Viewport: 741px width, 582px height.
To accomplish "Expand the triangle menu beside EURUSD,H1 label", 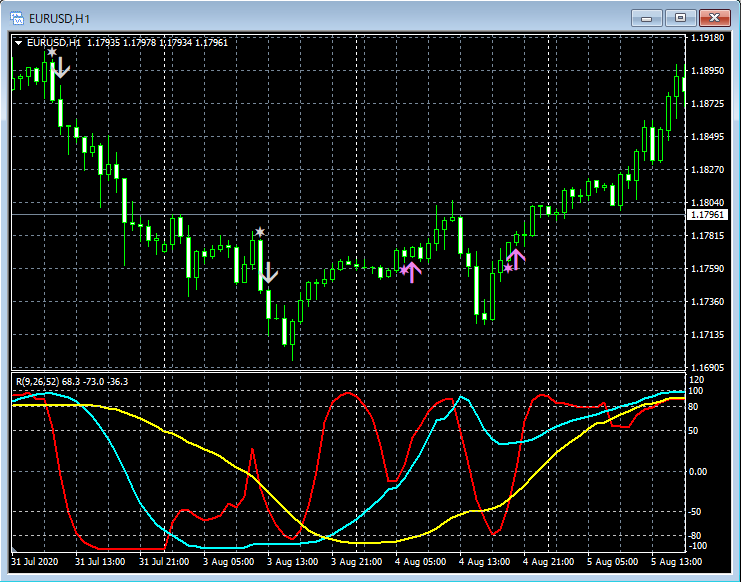I will pos(19,43).
